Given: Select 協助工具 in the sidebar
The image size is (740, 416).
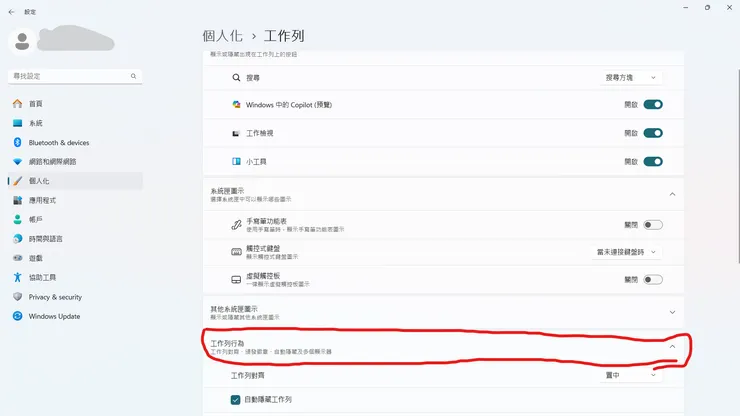Looking at the screenshot, I should (75, 277).
